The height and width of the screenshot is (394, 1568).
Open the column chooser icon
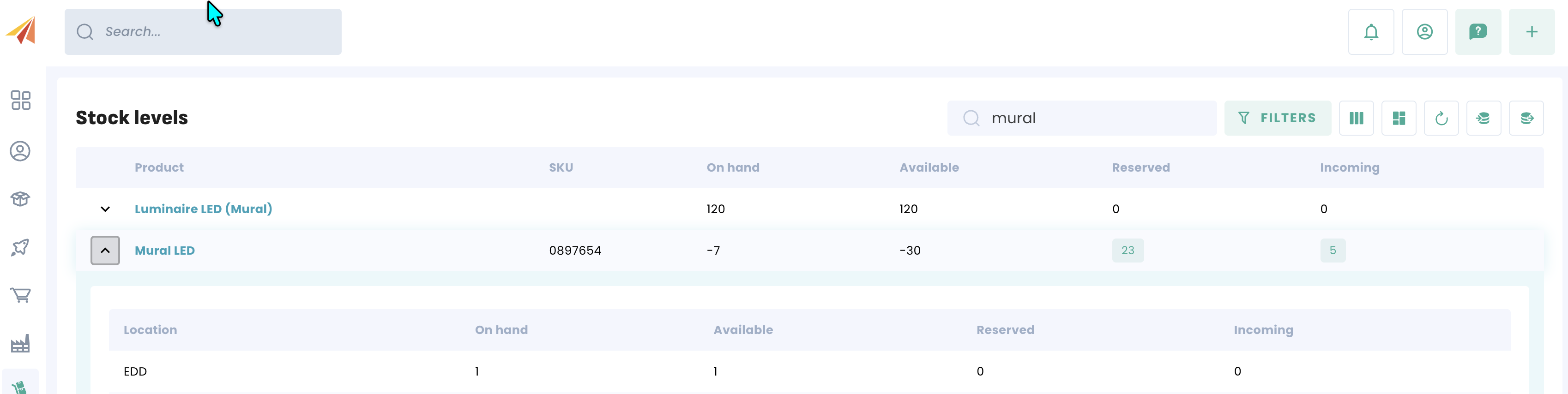pyautogui.click(x=1356, y=118)
